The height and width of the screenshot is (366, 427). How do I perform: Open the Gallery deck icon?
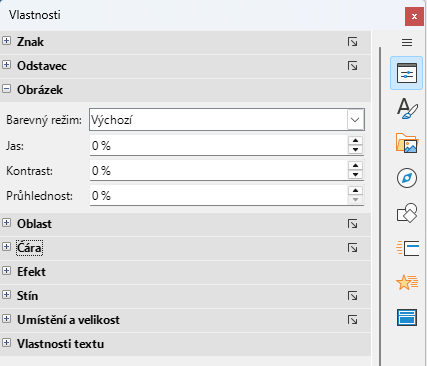click(407, 143)
